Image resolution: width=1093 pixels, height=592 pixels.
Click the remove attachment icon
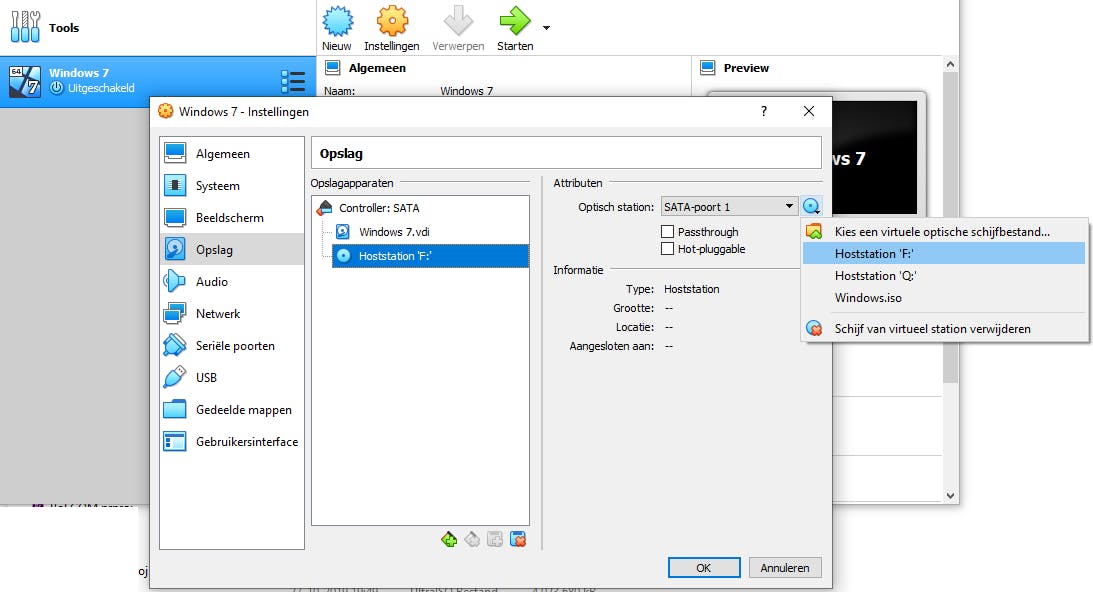tap(518, 539)
